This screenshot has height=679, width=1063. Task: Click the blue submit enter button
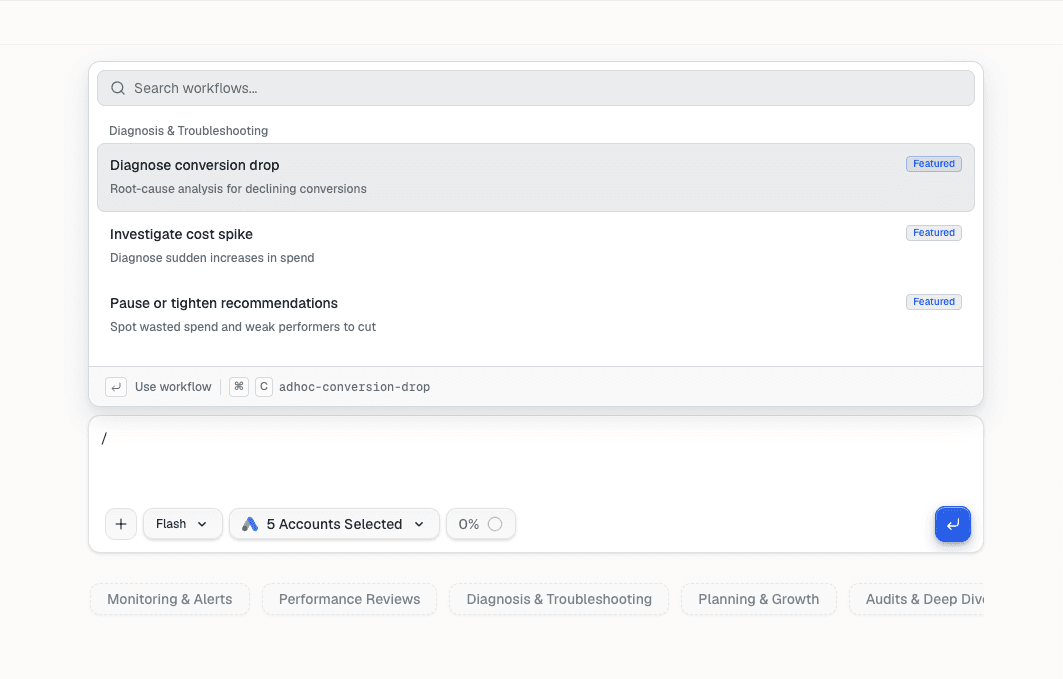(952, 524)
